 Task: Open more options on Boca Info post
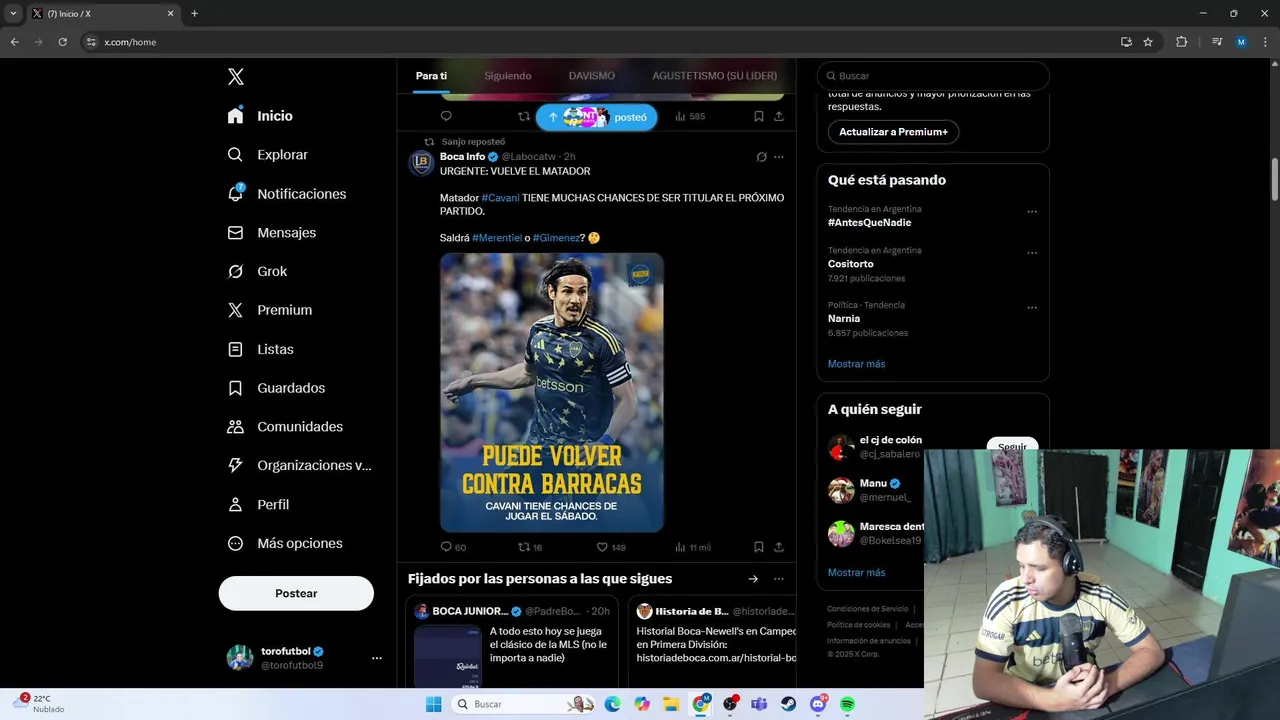779,157
